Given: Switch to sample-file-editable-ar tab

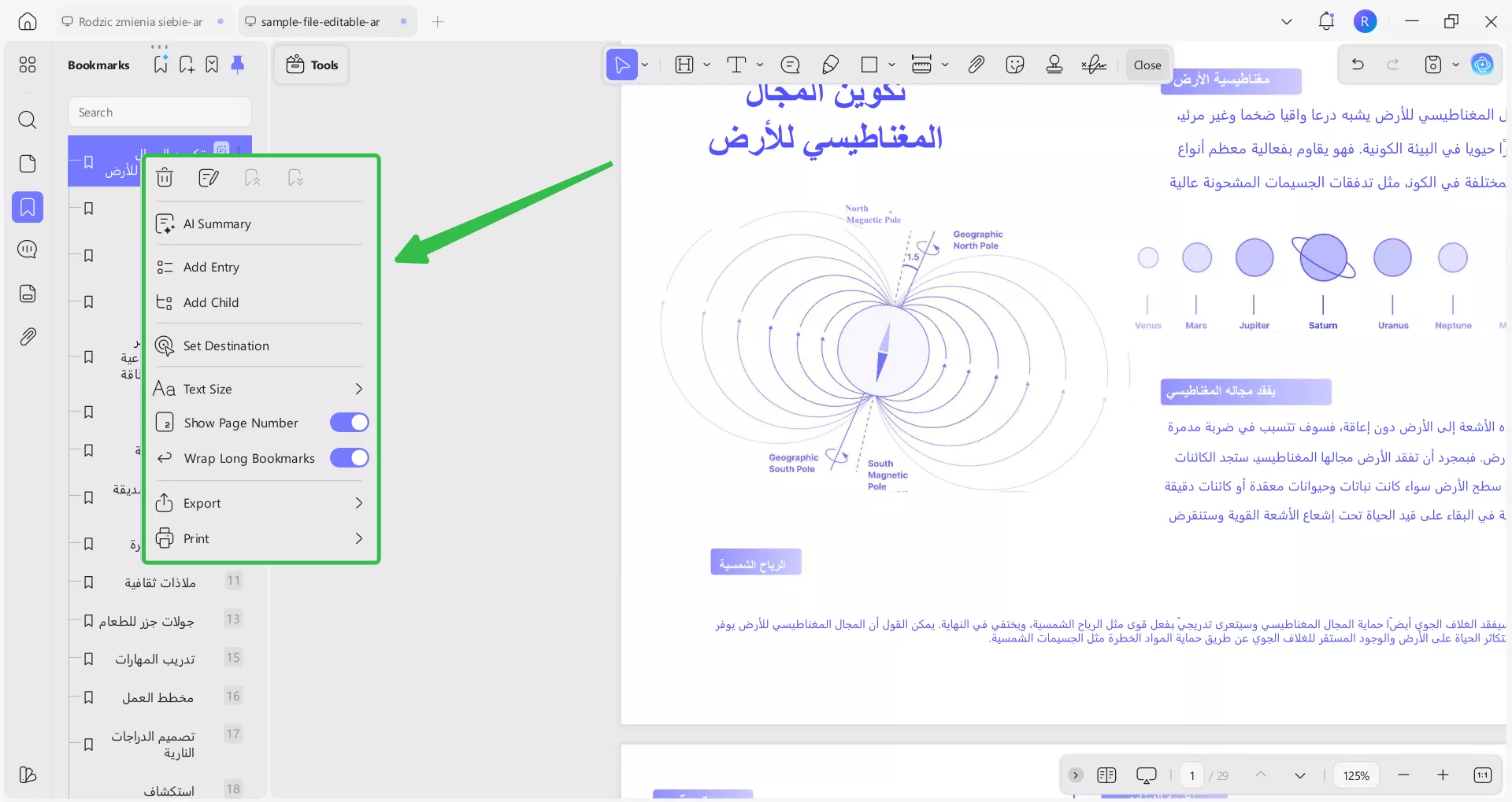Looking at the screenshot, I should point(327,21).
